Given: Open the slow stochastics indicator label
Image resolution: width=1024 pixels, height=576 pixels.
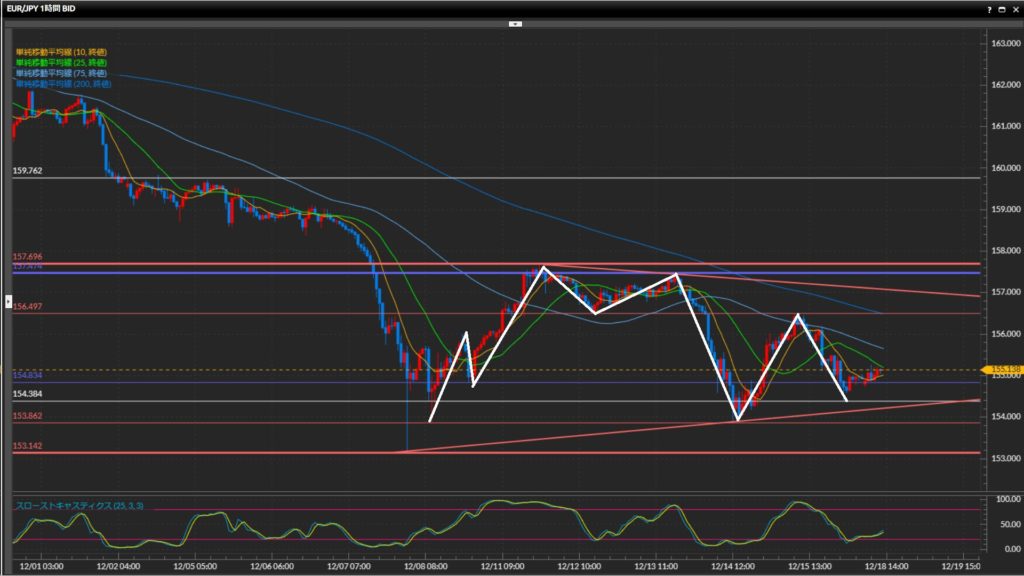Looking at the screenshot, I should pyautogui.click(x=79, y=507).
